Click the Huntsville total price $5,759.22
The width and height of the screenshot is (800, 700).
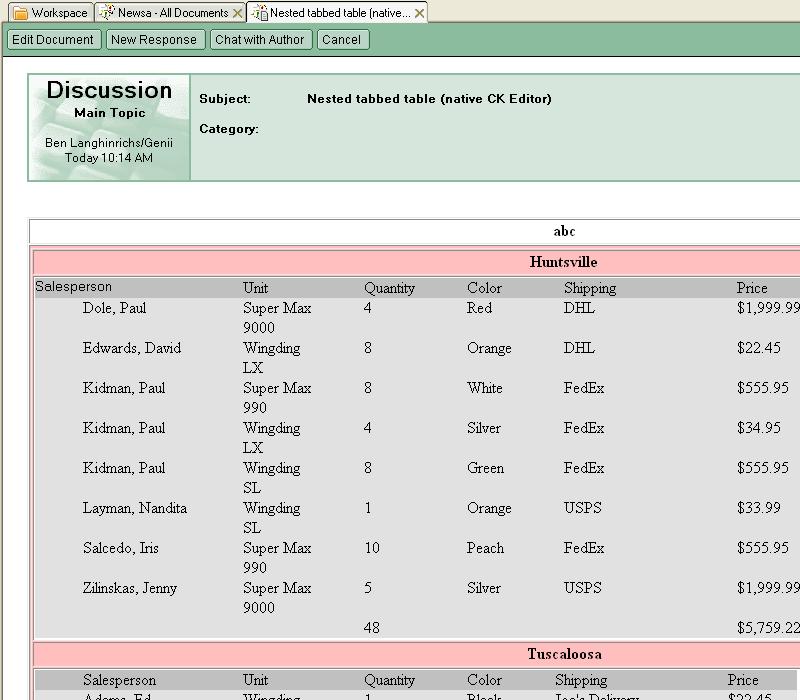(x=767, y=628)
